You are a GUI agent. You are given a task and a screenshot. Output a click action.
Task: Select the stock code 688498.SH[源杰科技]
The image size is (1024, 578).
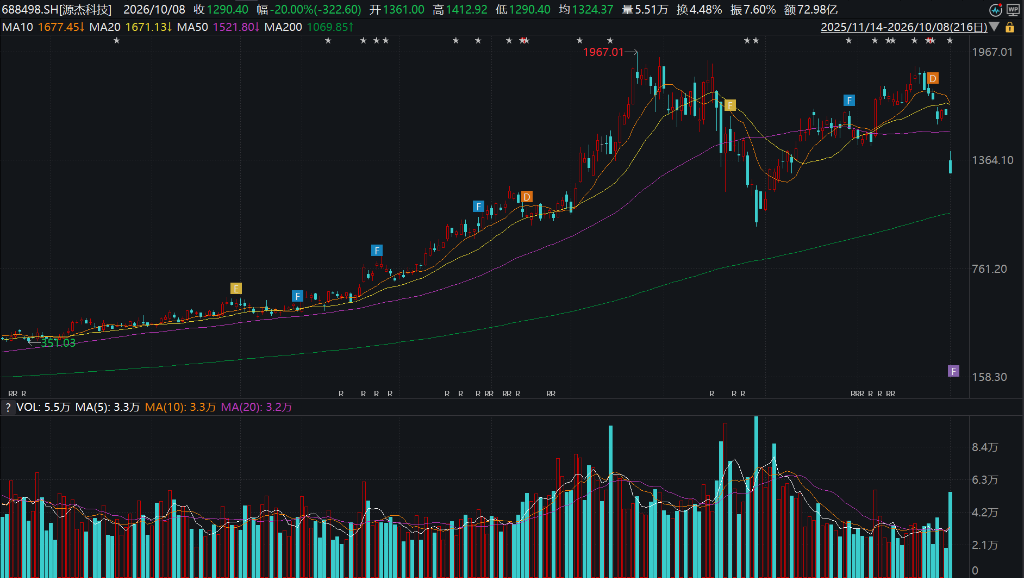(57, 10)
